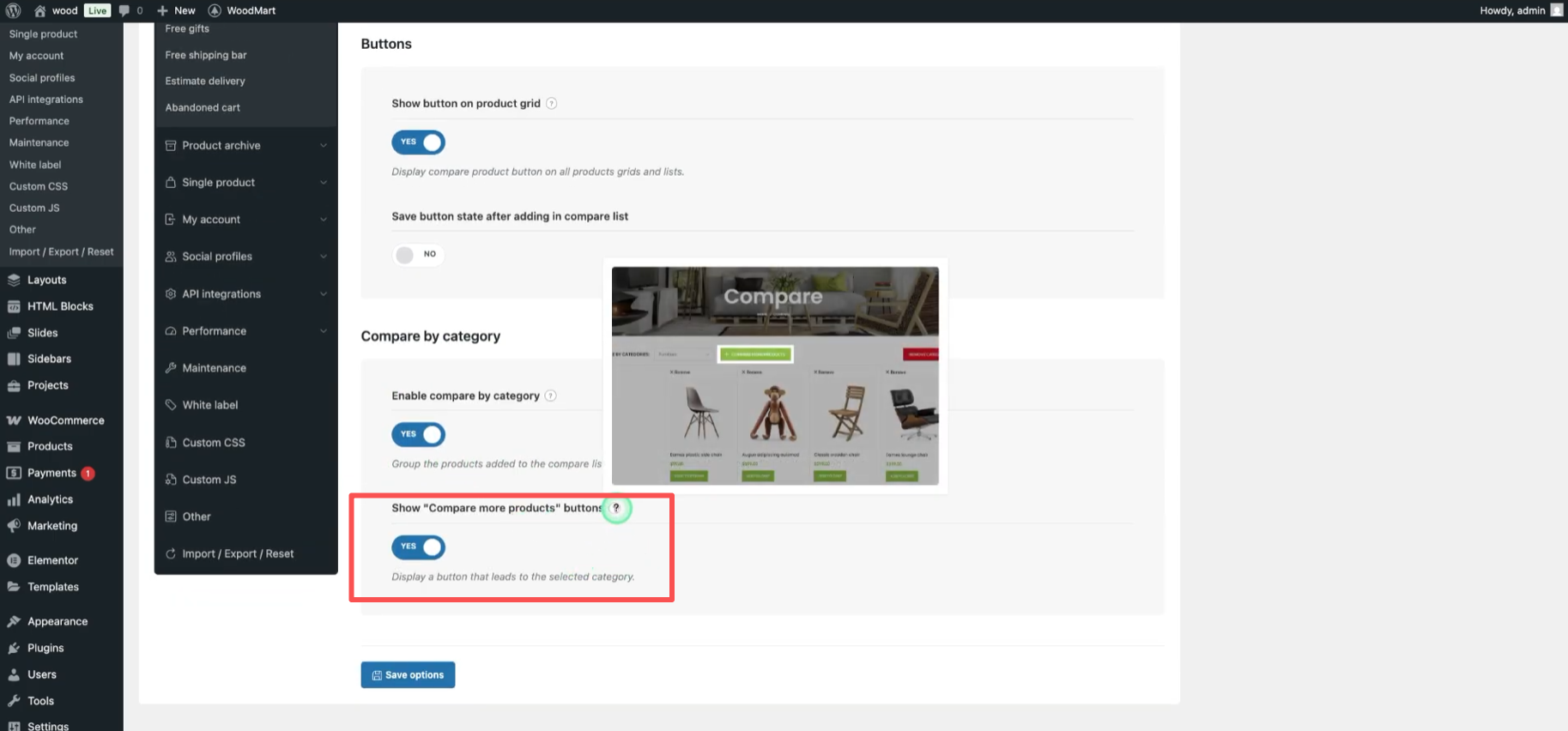Click the home icon beside wood
1568x731 pixels.
tap(39, 10)
